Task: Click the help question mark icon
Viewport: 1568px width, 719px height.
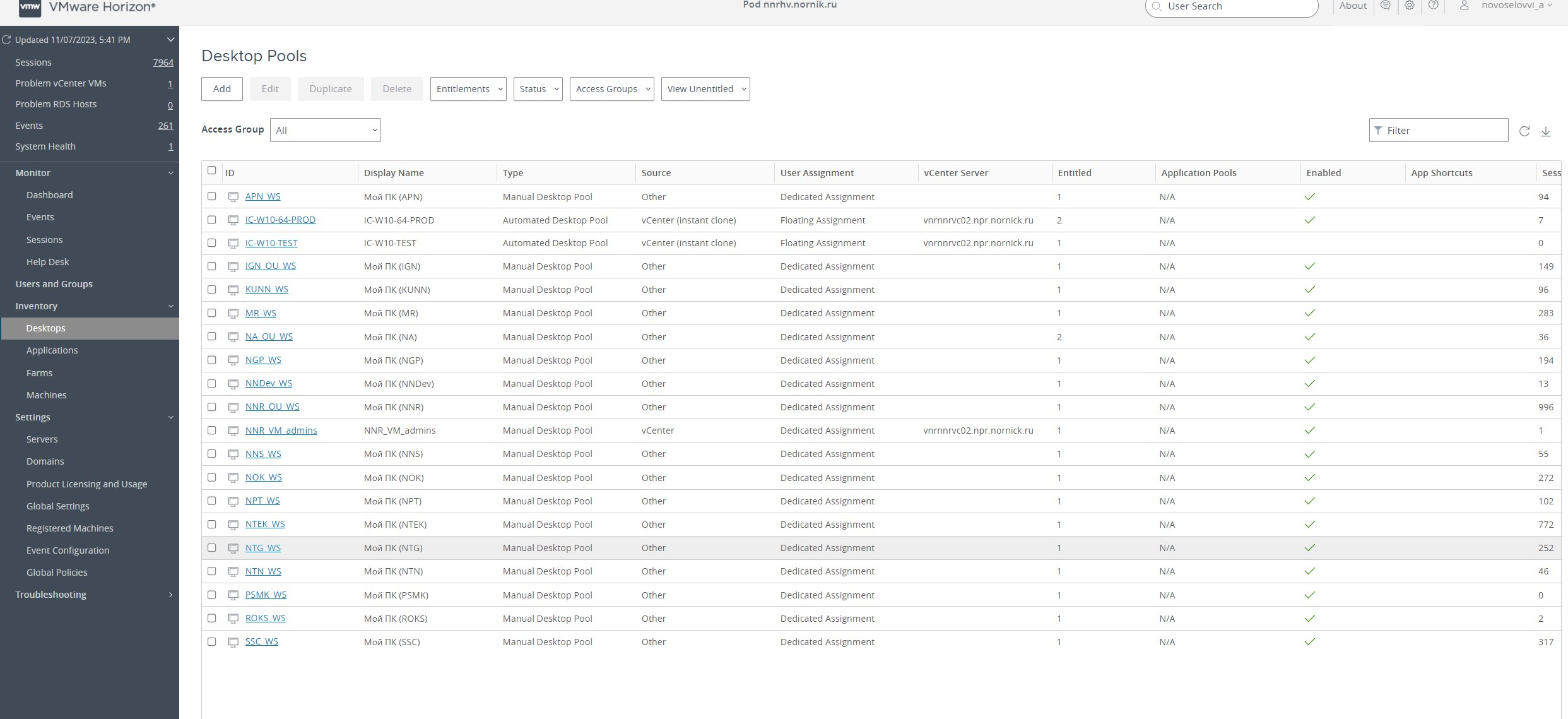Action: tap(1433, 6)
